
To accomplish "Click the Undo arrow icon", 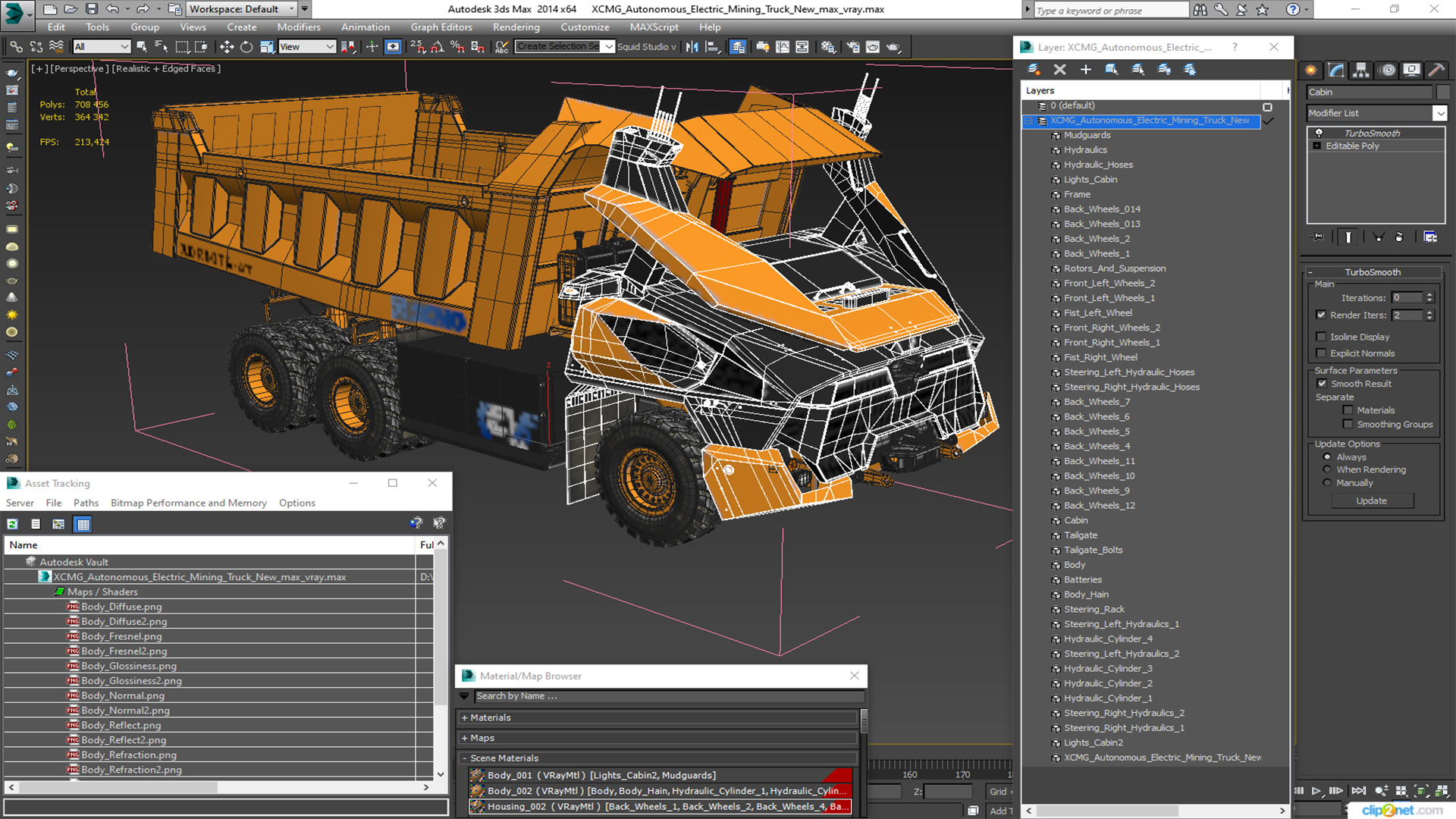I will pos(112,9).
